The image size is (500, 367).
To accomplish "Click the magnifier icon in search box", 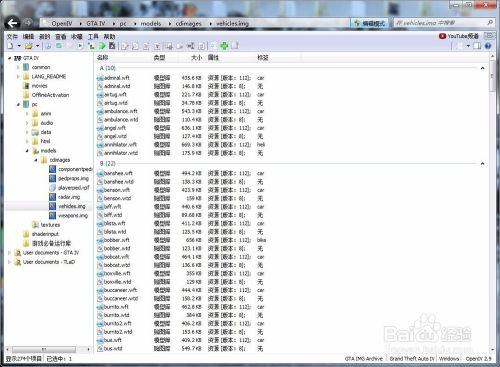I will 490,23.
